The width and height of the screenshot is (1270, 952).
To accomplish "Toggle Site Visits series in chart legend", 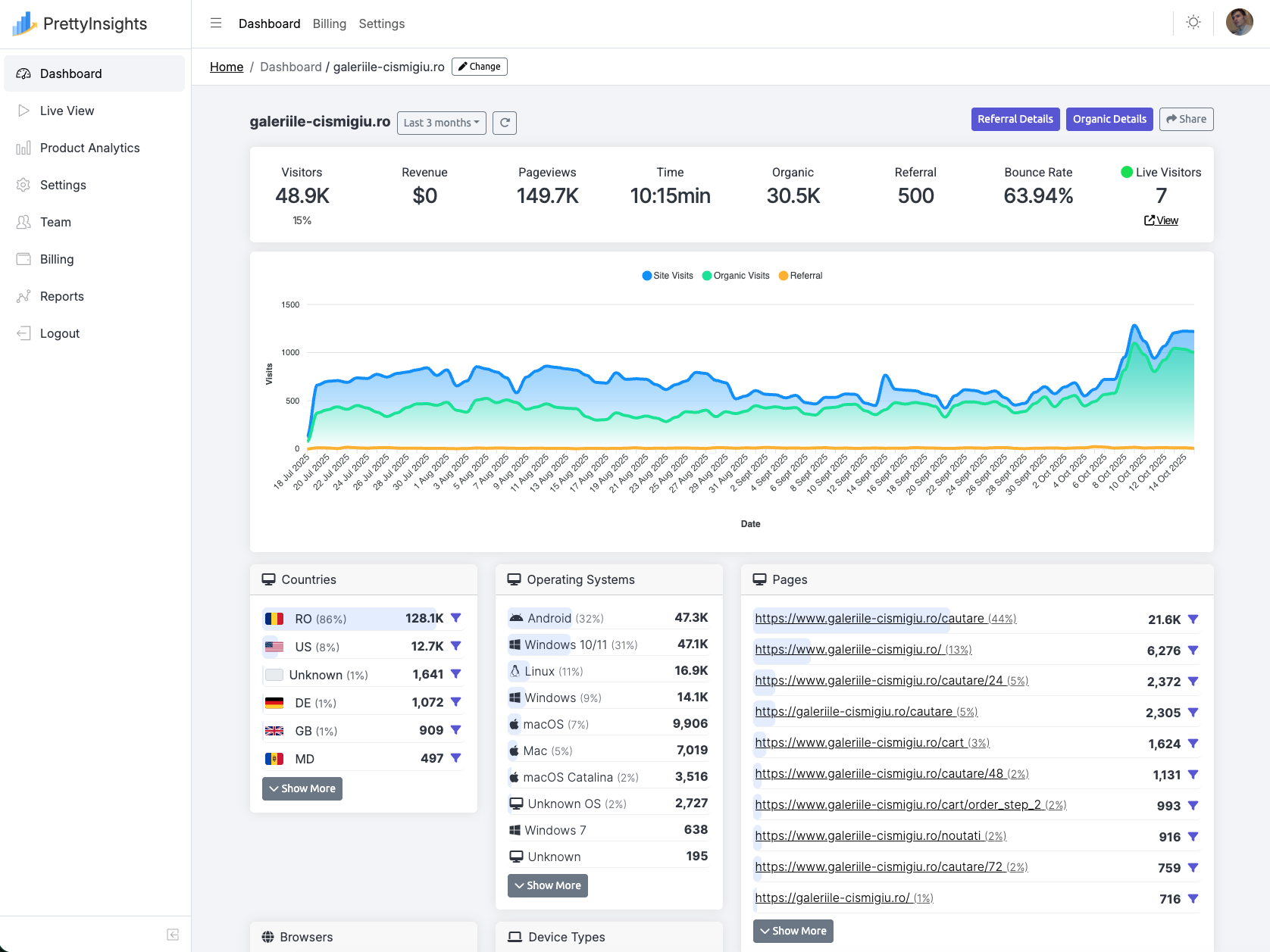I will click(668, 276).
